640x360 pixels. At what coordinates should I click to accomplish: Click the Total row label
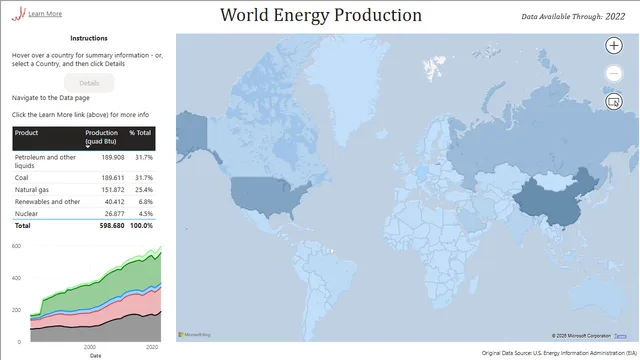(x=22, y=225)
